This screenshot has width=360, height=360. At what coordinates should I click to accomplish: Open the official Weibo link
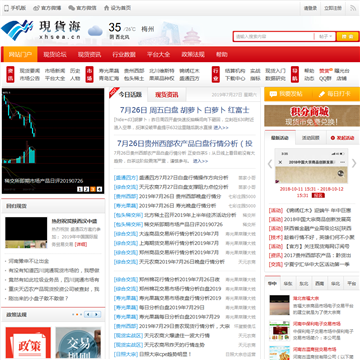point(47,8)
